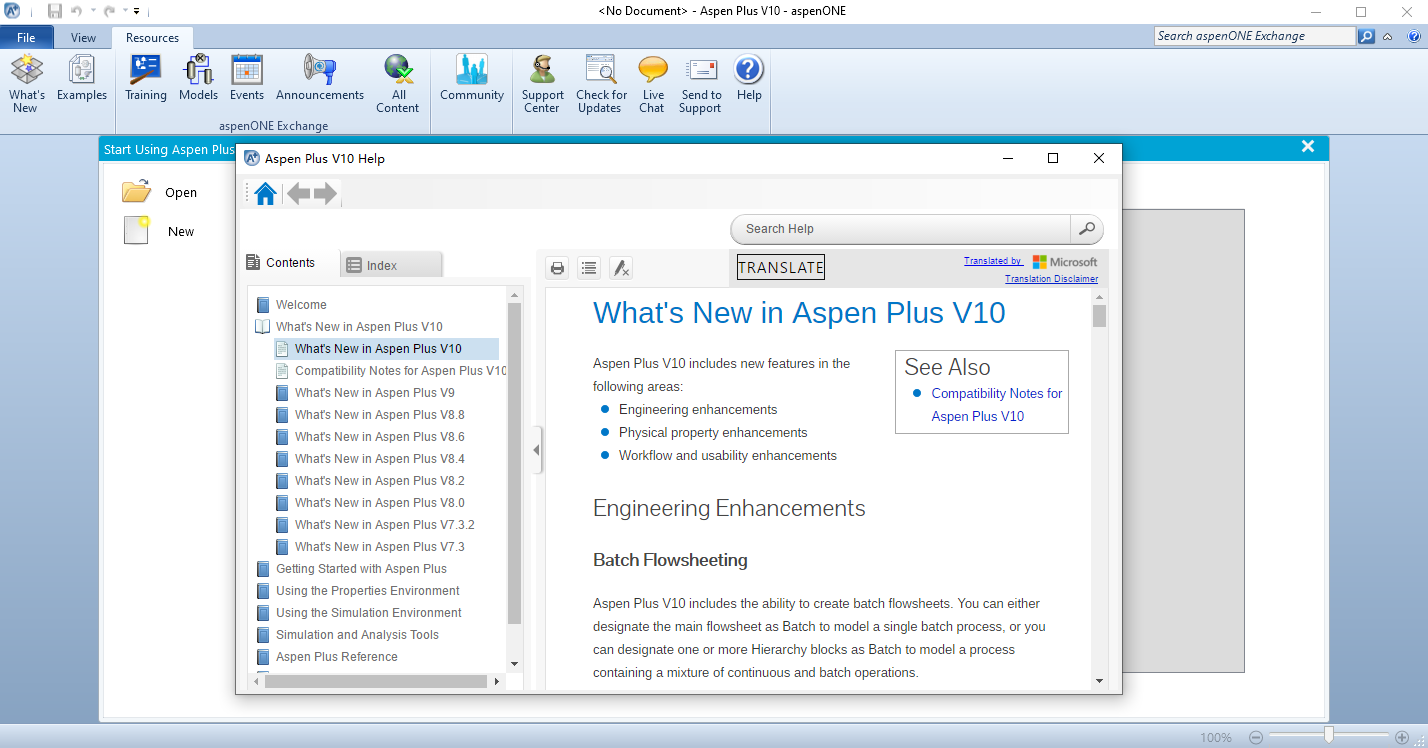Click the Home icon in the Help window
This screenshot has height=748, width=1428.
coord(264,192)
